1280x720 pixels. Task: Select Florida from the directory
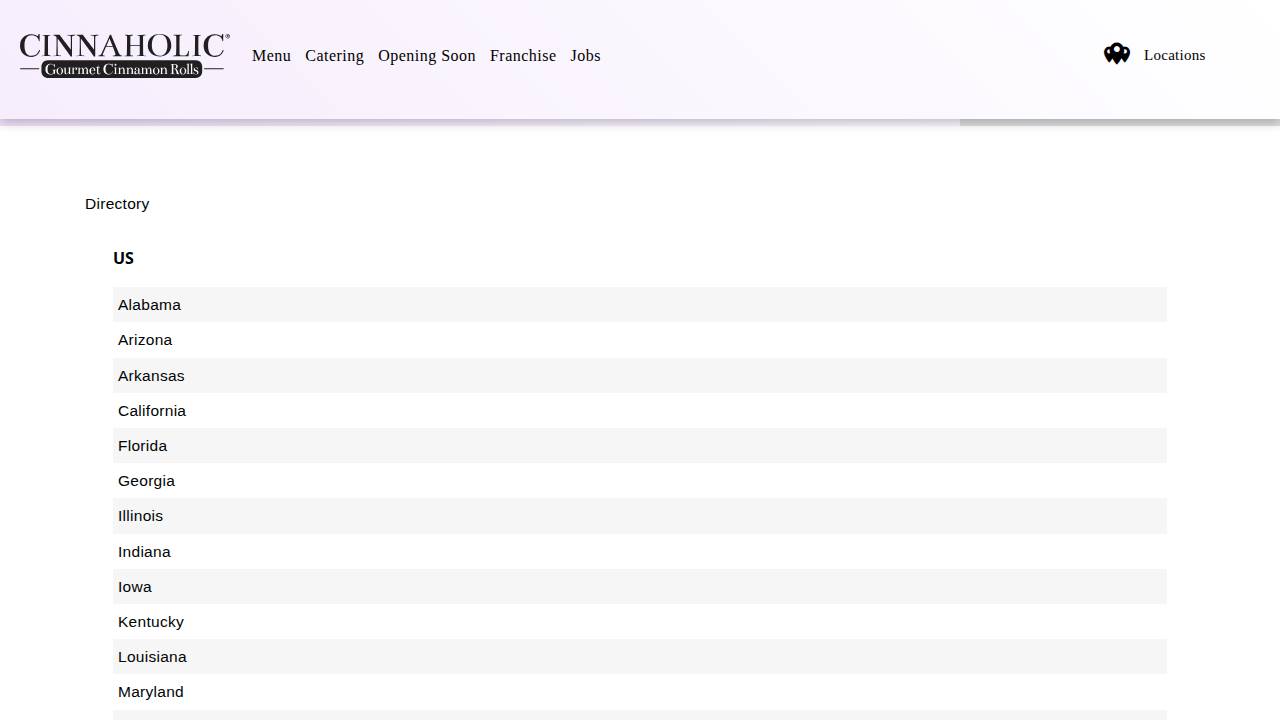[x=142, y=446]
